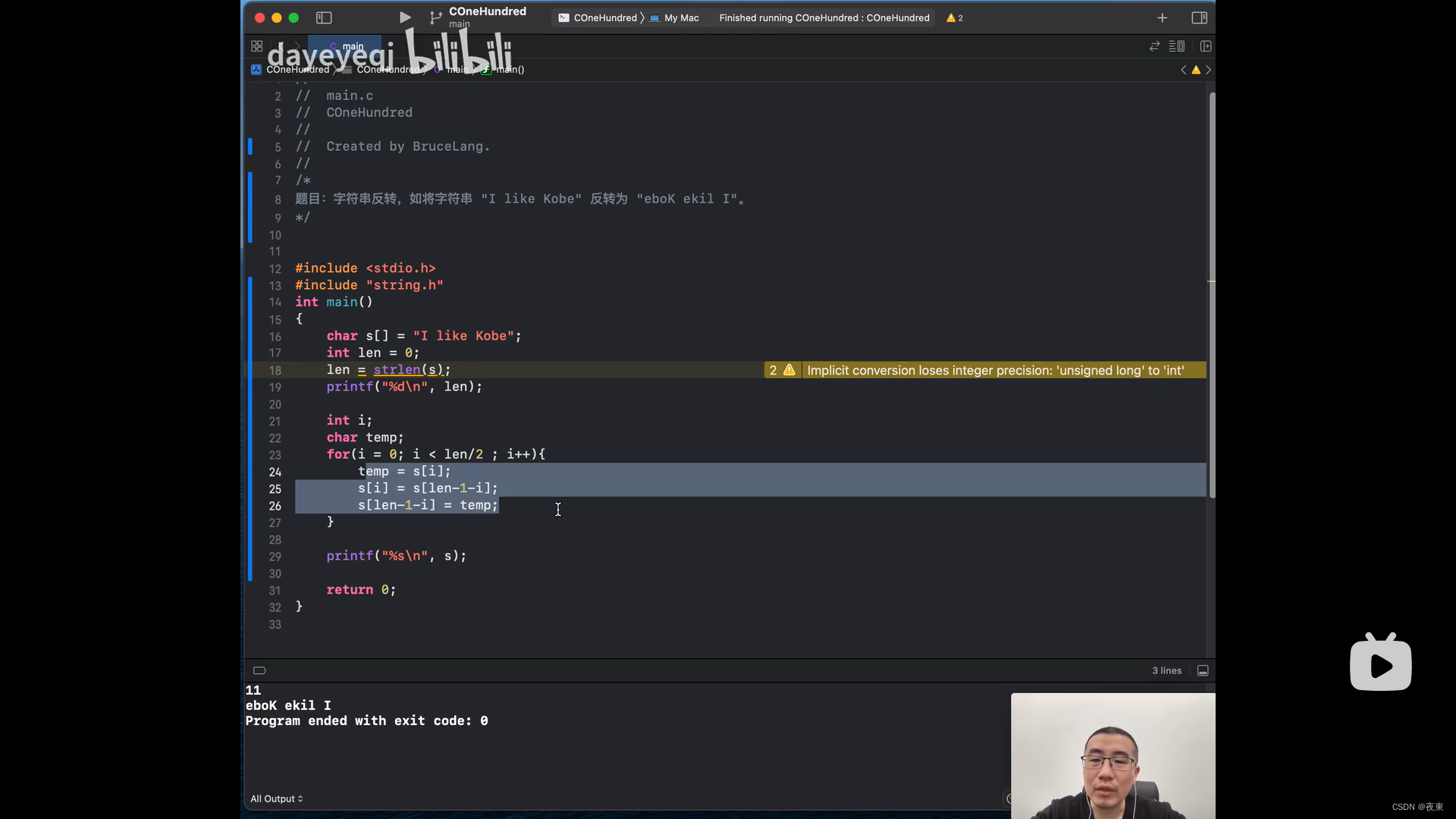Toggle the navigator sidebar

(324, 17)
